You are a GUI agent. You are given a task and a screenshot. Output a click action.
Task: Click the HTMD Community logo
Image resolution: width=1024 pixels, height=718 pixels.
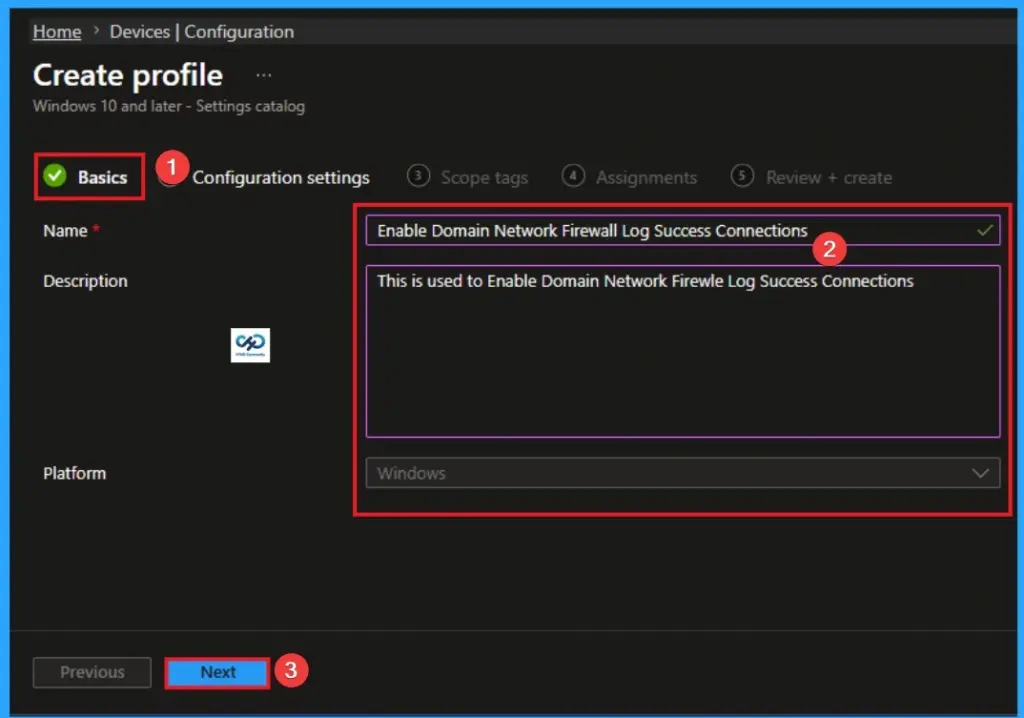pyautogui.click(x=250, y=344)
